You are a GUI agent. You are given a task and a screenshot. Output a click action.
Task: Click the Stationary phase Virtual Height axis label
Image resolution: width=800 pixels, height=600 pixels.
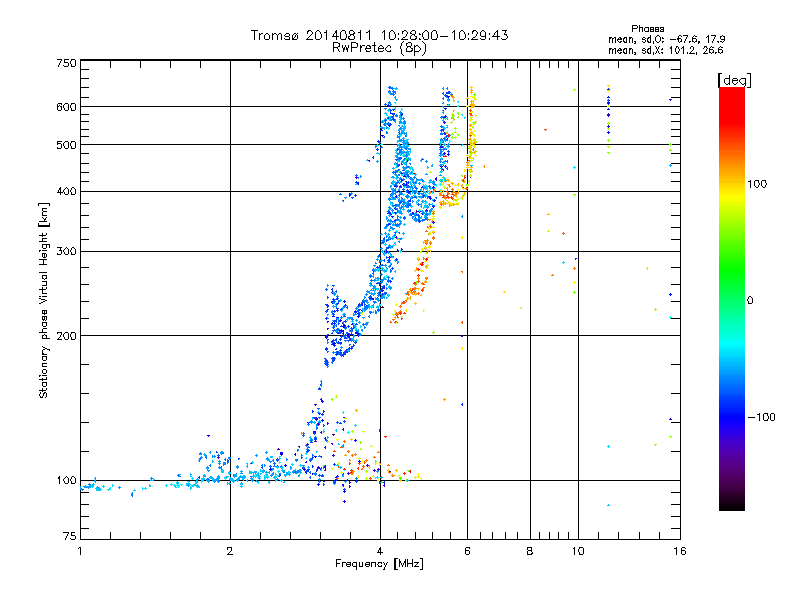point(44,300)
